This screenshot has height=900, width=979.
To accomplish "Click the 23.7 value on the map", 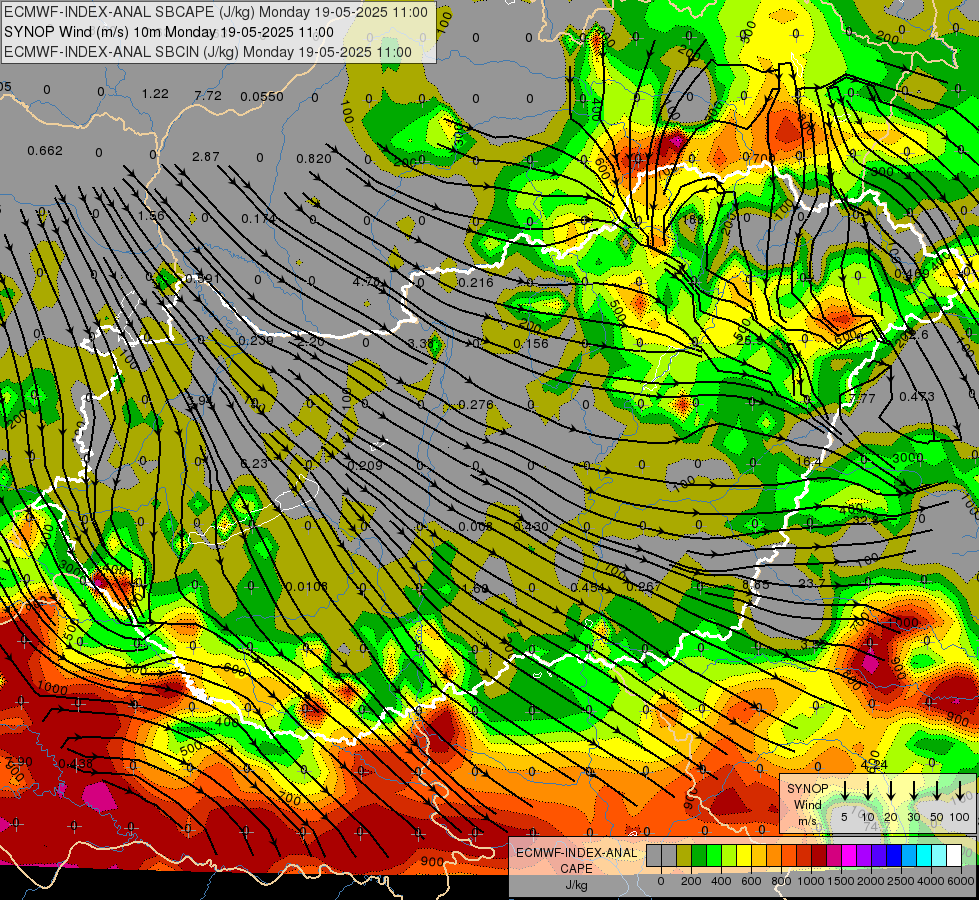I will click(812, 583).
